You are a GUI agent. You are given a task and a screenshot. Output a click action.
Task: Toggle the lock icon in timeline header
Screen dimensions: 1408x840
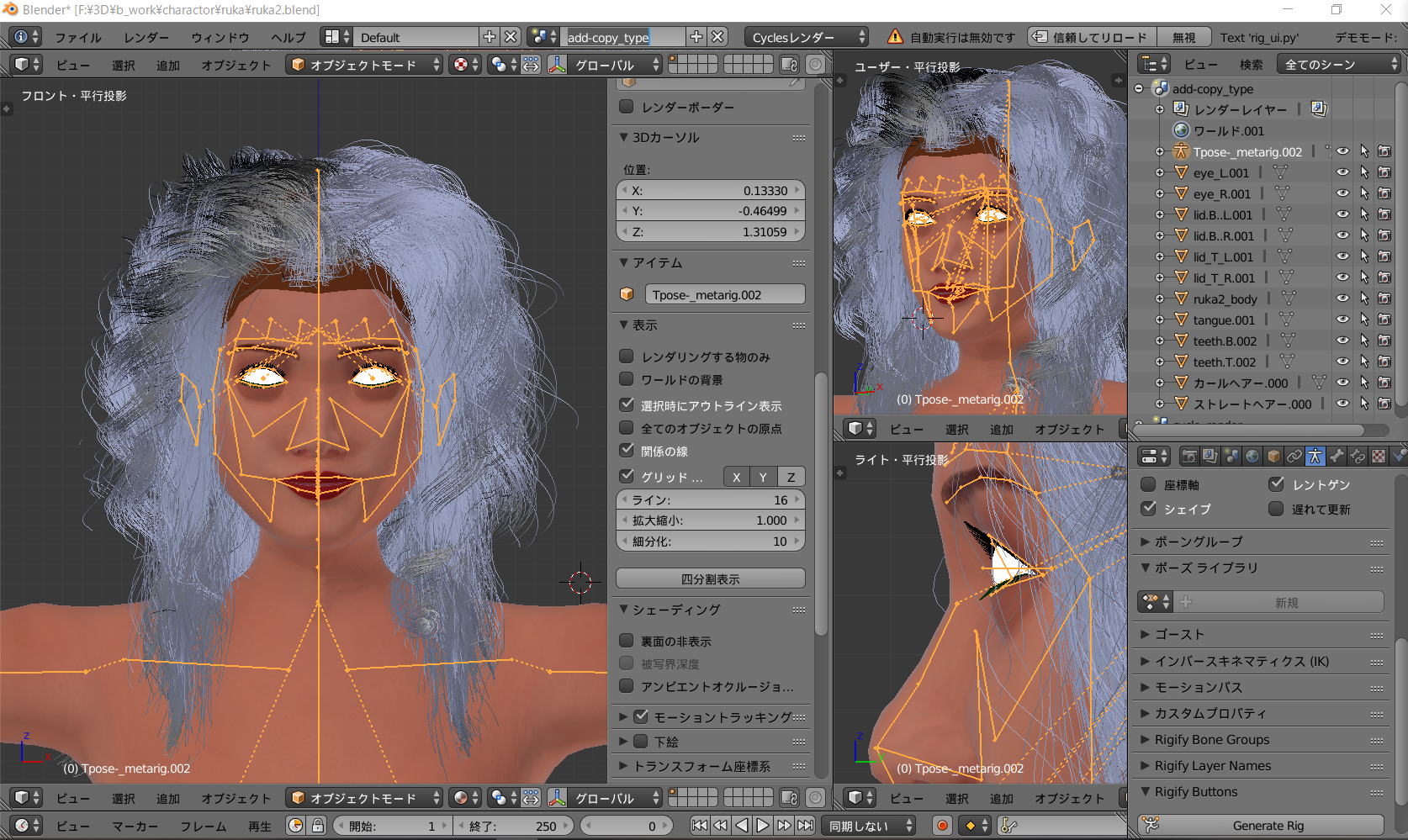pyautogui.click(x=318, y=826)
